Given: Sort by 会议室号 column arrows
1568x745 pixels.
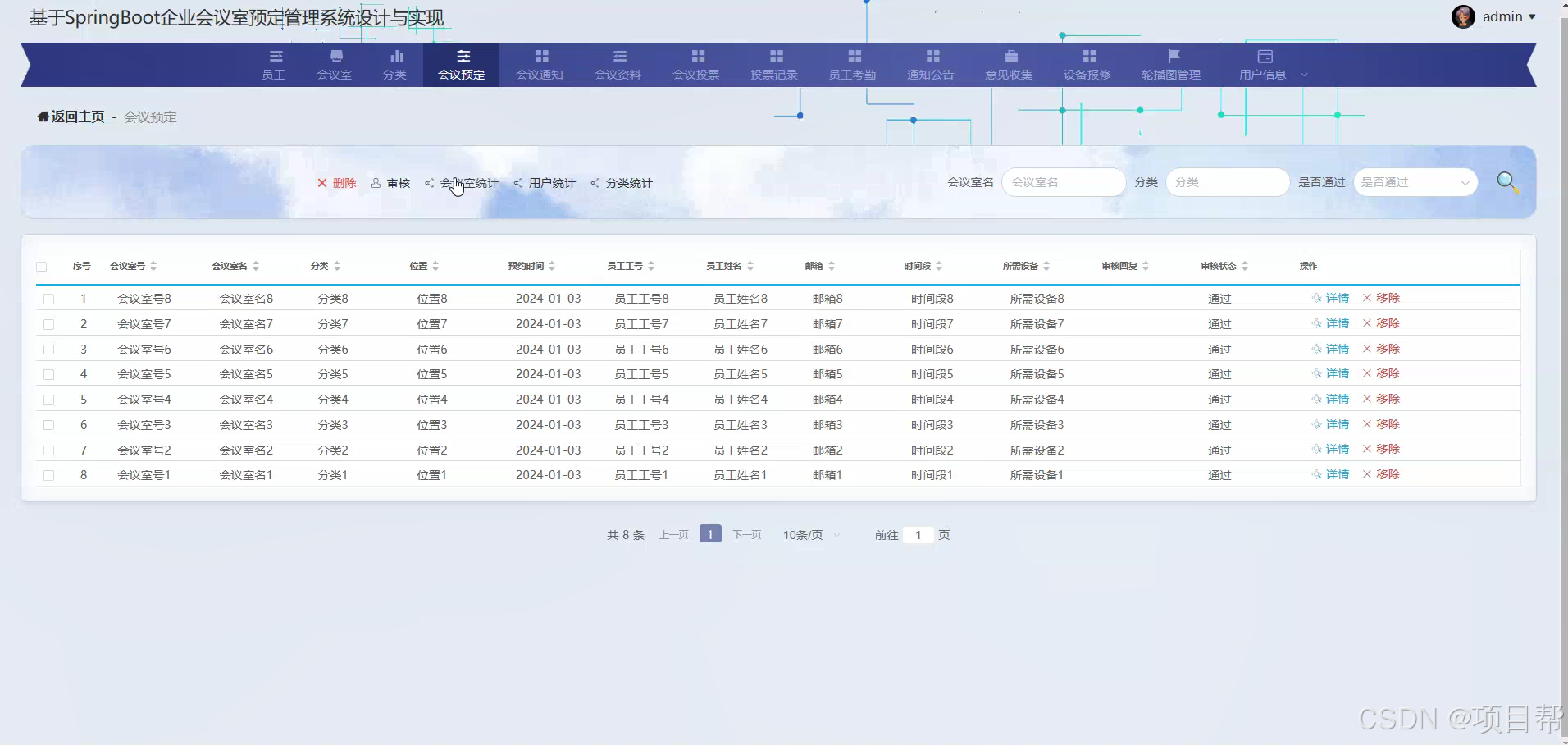Looking at the screenshot, I should click(153, 266).
